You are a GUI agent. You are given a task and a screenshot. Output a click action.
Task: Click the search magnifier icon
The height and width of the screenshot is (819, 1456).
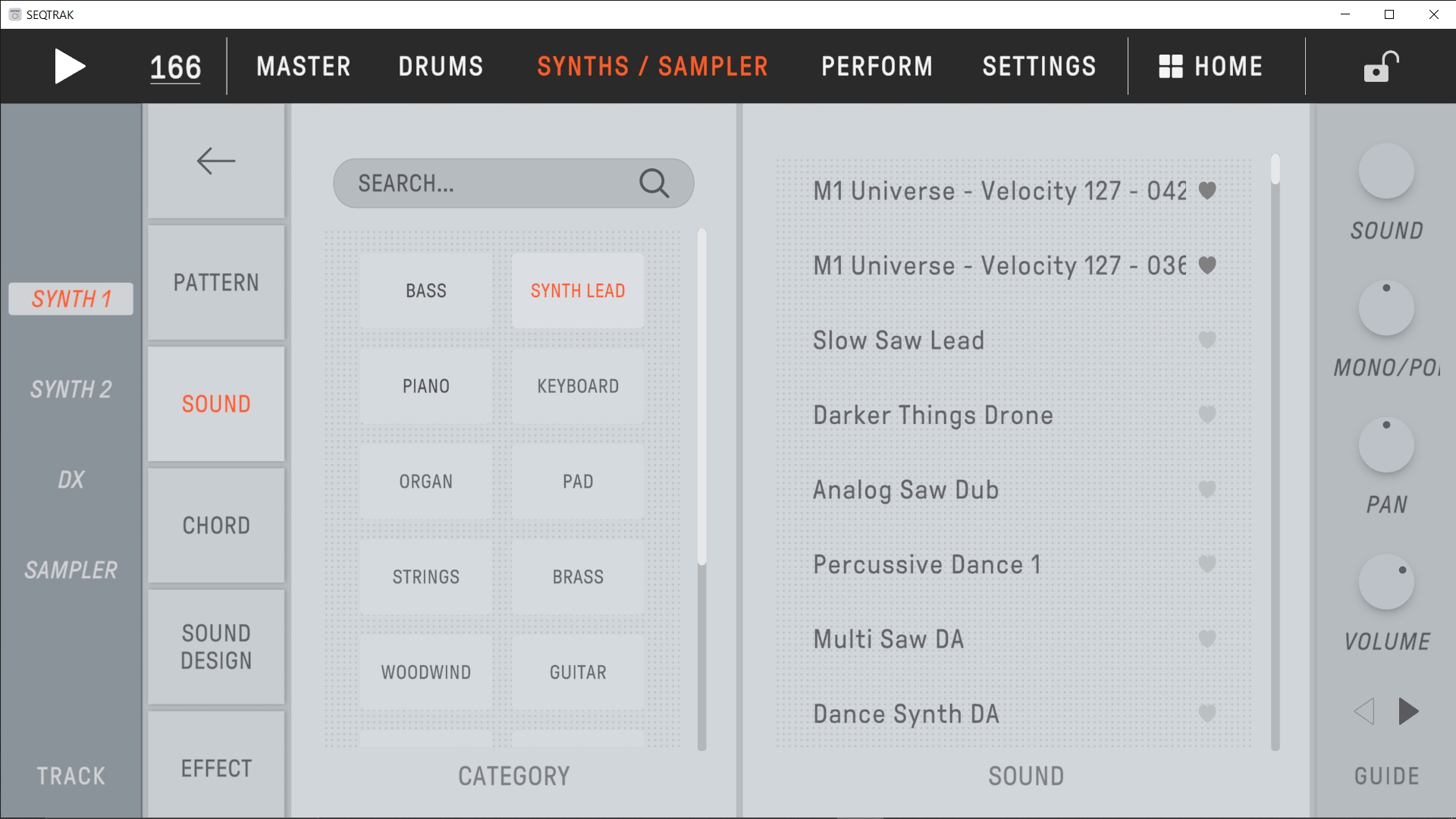654,184
